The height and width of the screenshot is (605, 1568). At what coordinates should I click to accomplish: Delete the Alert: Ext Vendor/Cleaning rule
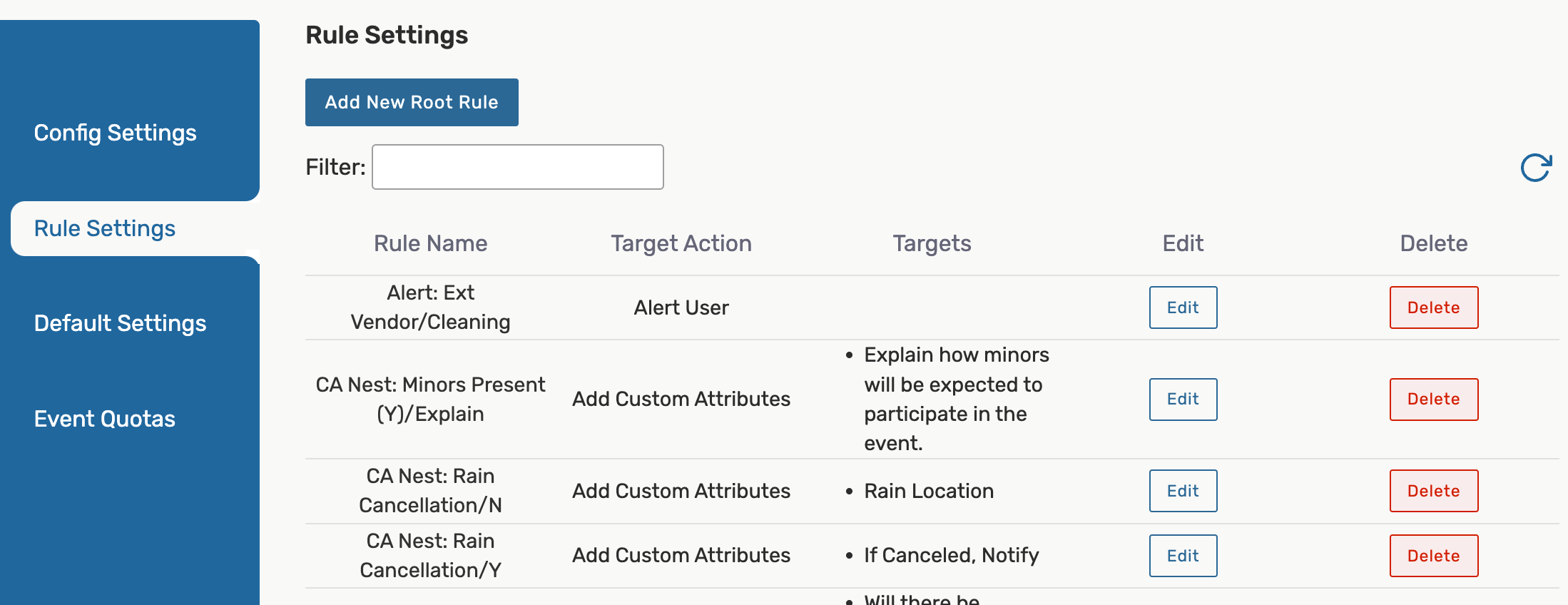[1433, 307]
